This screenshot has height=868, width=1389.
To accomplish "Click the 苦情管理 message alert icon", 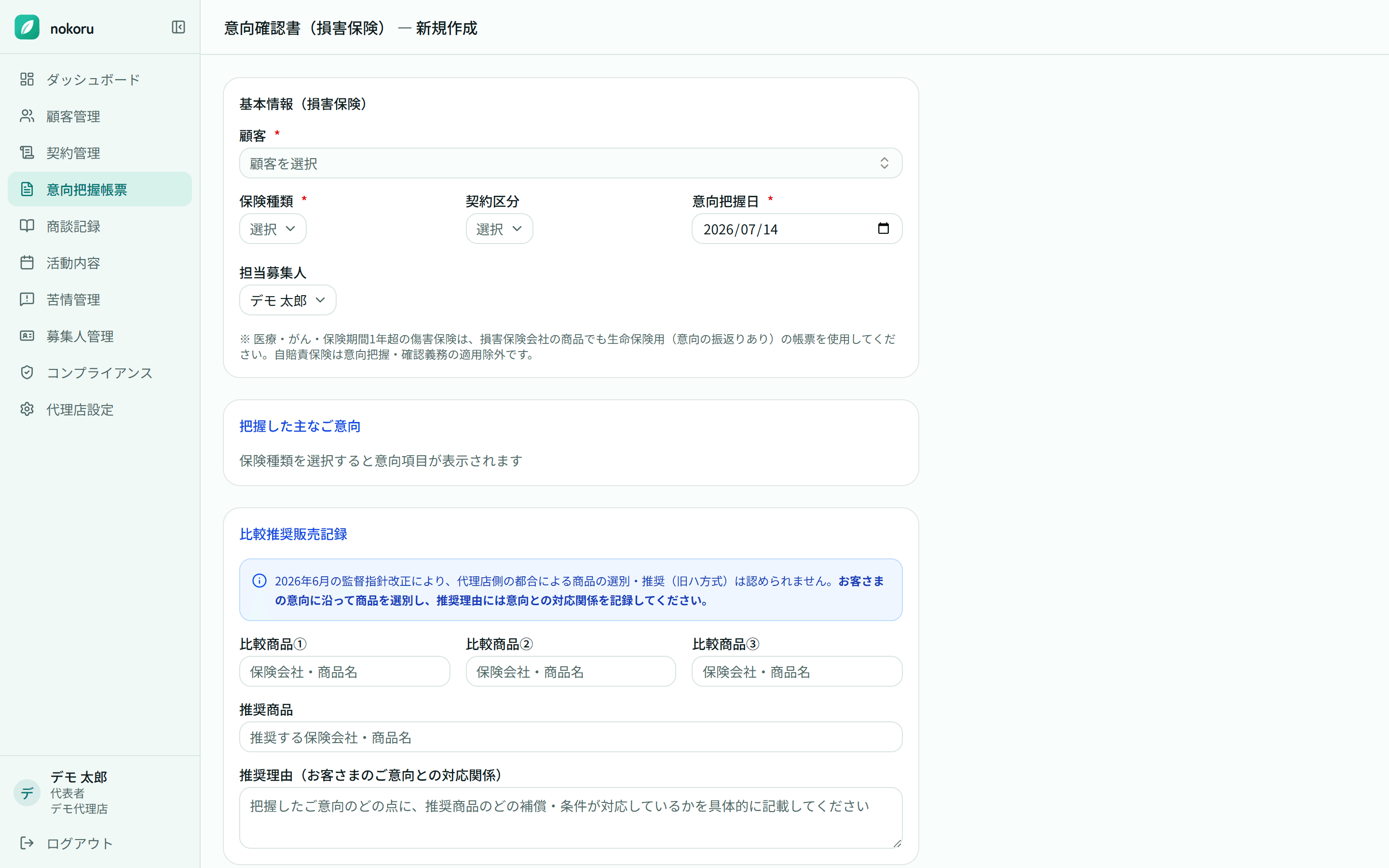I will [27, 299].
